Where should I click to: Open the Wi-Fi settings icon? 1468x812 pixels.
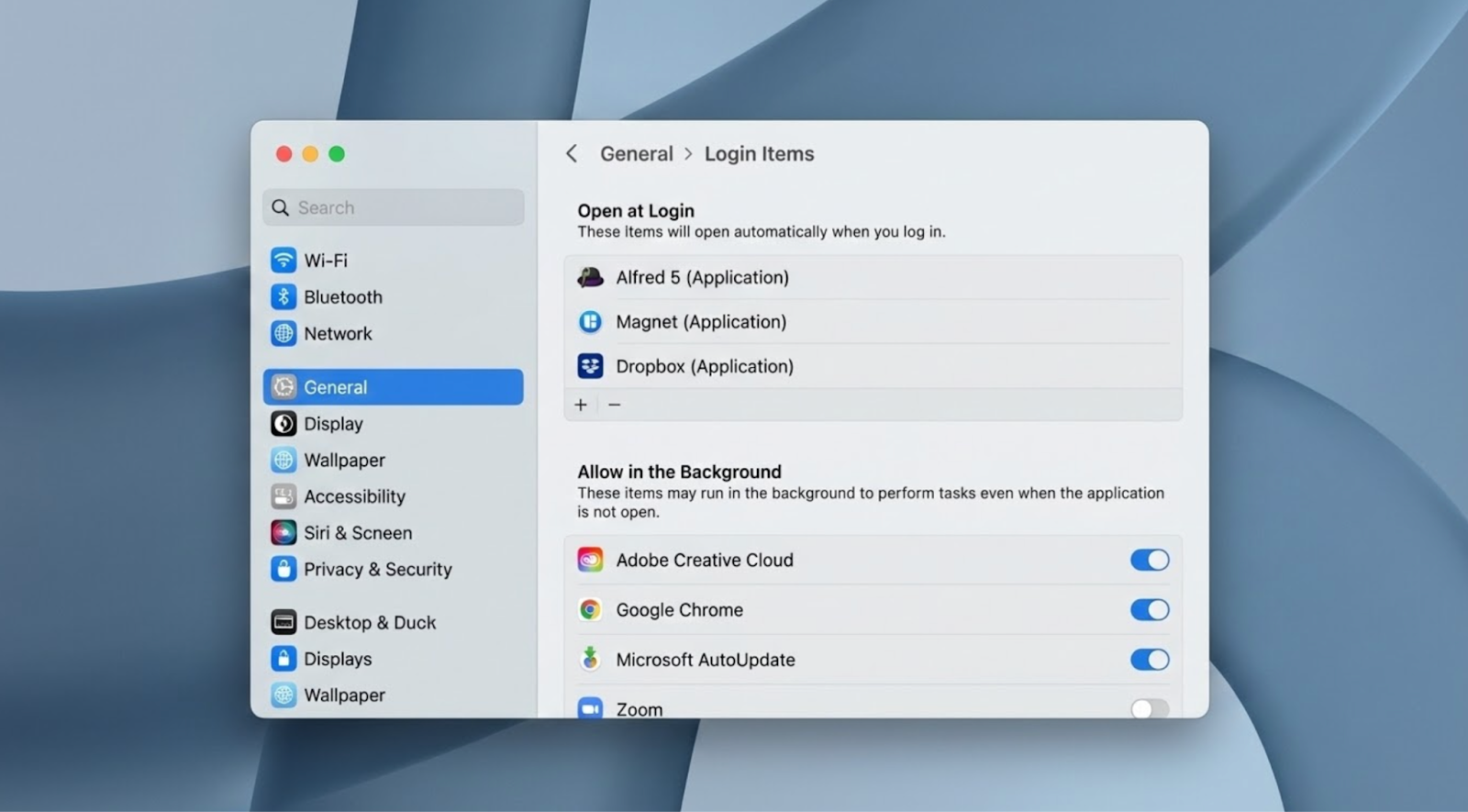pyautogui.click(x=284, y=260)
